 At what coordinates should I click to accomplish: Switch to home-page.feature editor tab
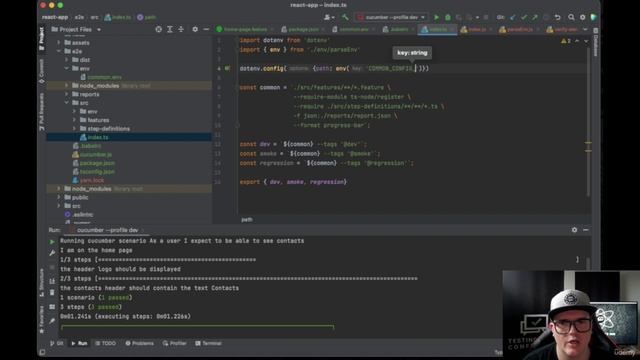(x=244, y=29)
